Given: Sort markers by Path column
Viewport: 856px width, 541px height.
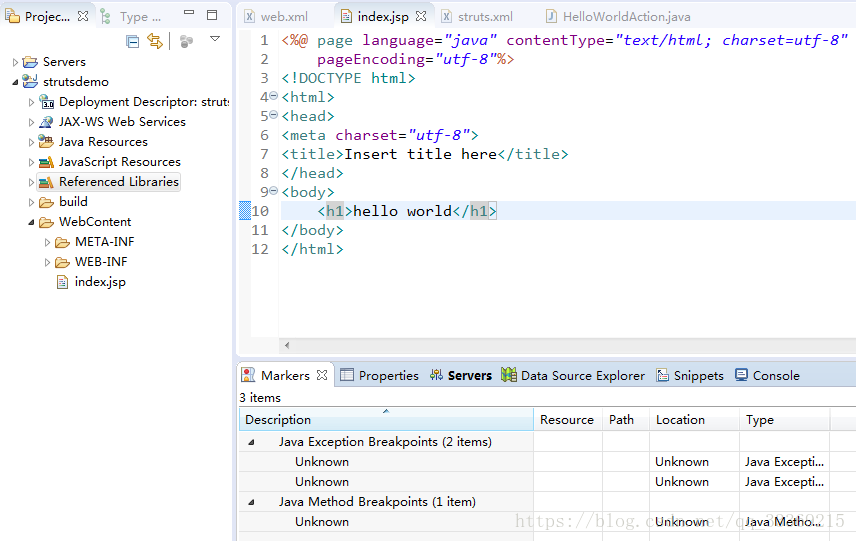Looking at the screenshot, I should (626, 420).
